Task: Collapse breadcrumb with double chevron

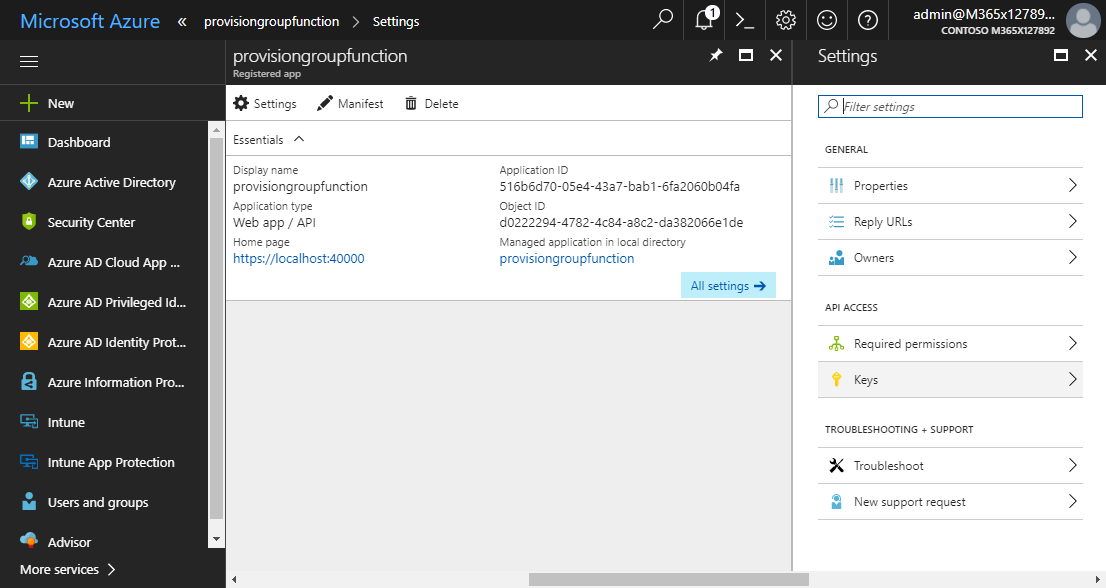Action: coord(181,21)
